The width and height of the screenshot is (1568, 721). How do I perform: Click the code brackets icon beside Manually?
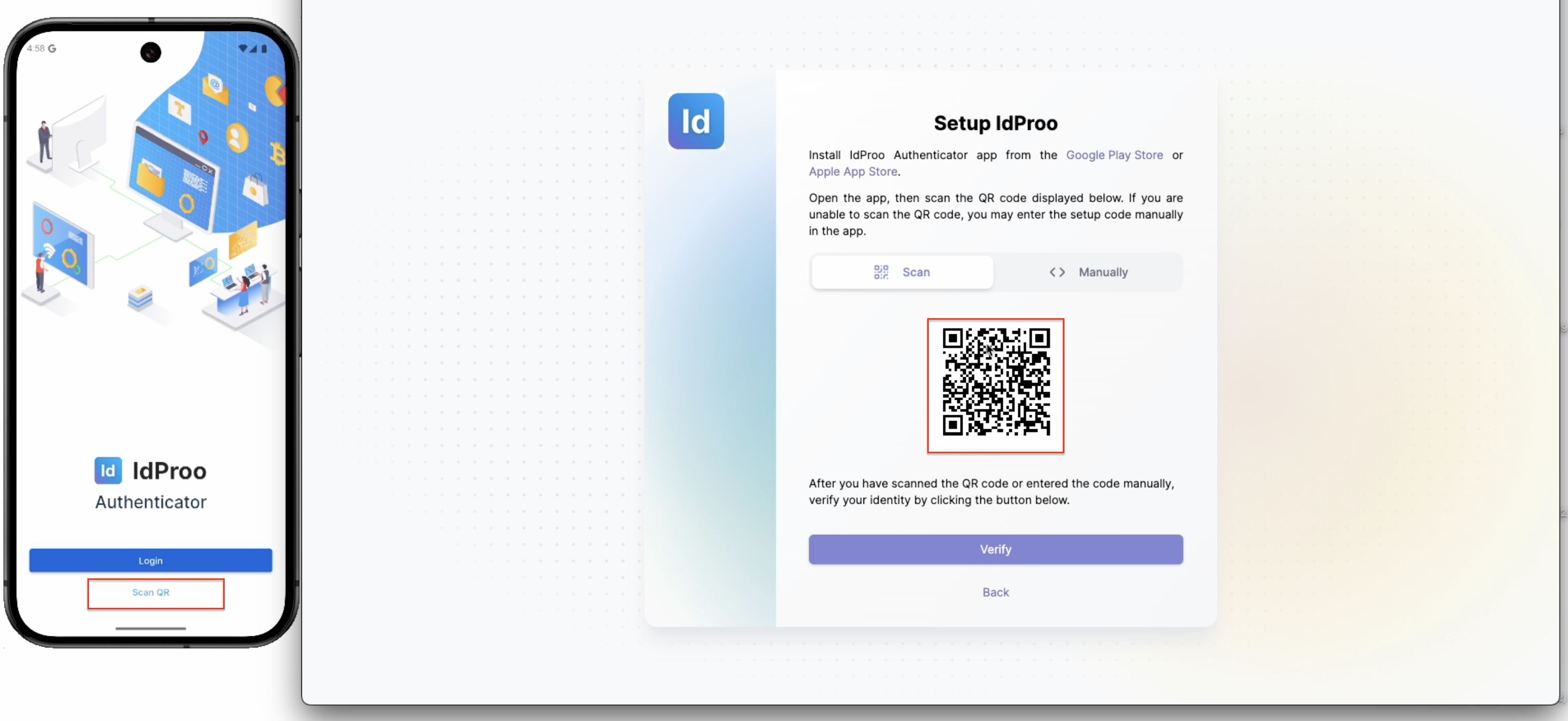1057,271
